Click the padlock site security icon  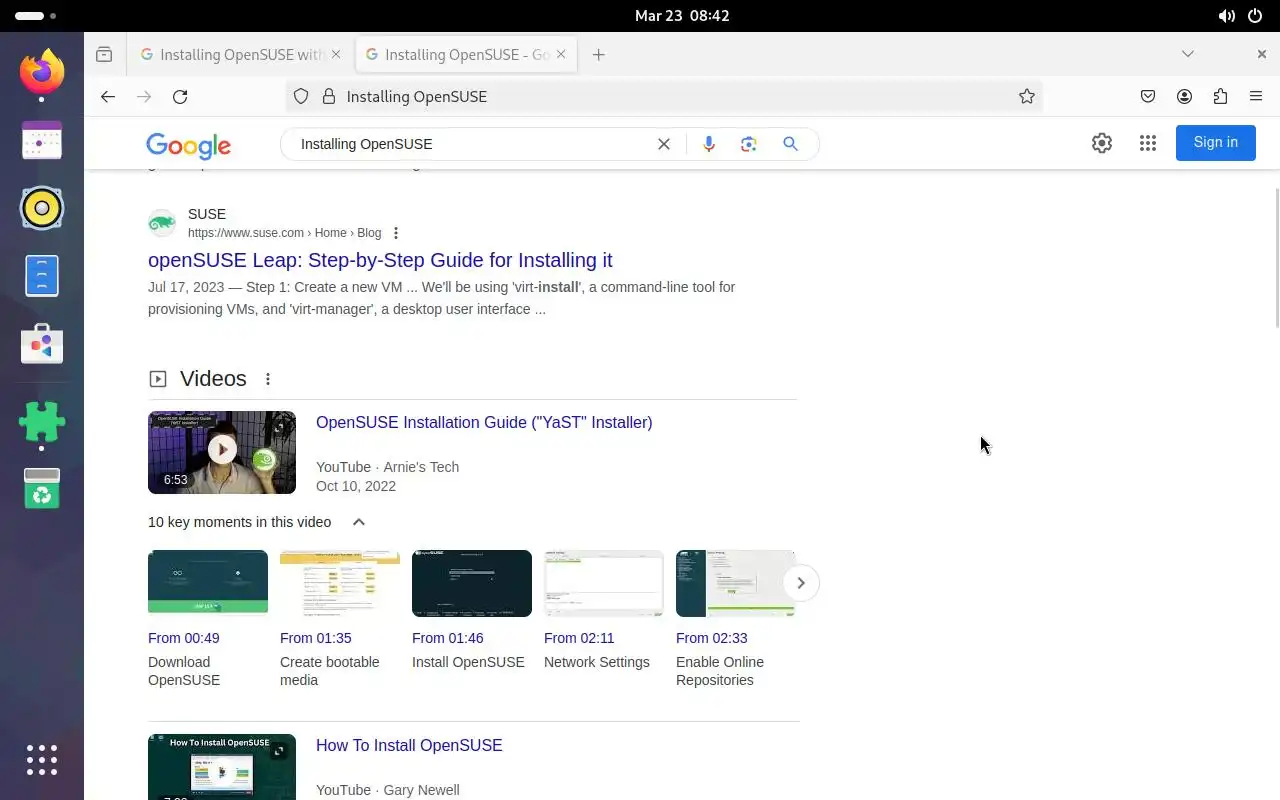pos(328,96)
